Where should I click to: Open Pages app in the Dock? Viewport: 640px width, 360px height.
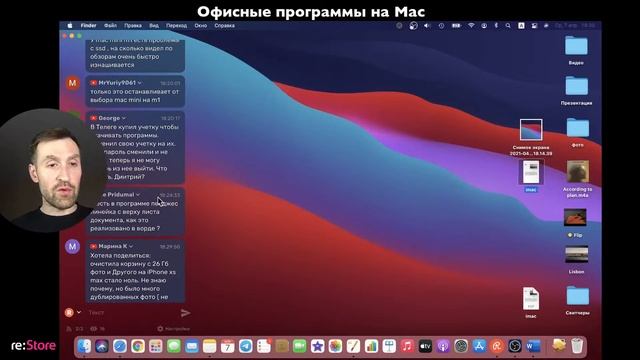click(x=353, y=347)
